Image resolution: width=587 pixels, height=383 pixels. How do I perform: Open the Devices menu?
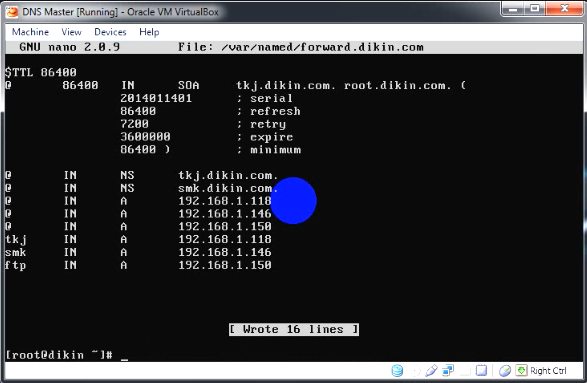coord(110,32)
